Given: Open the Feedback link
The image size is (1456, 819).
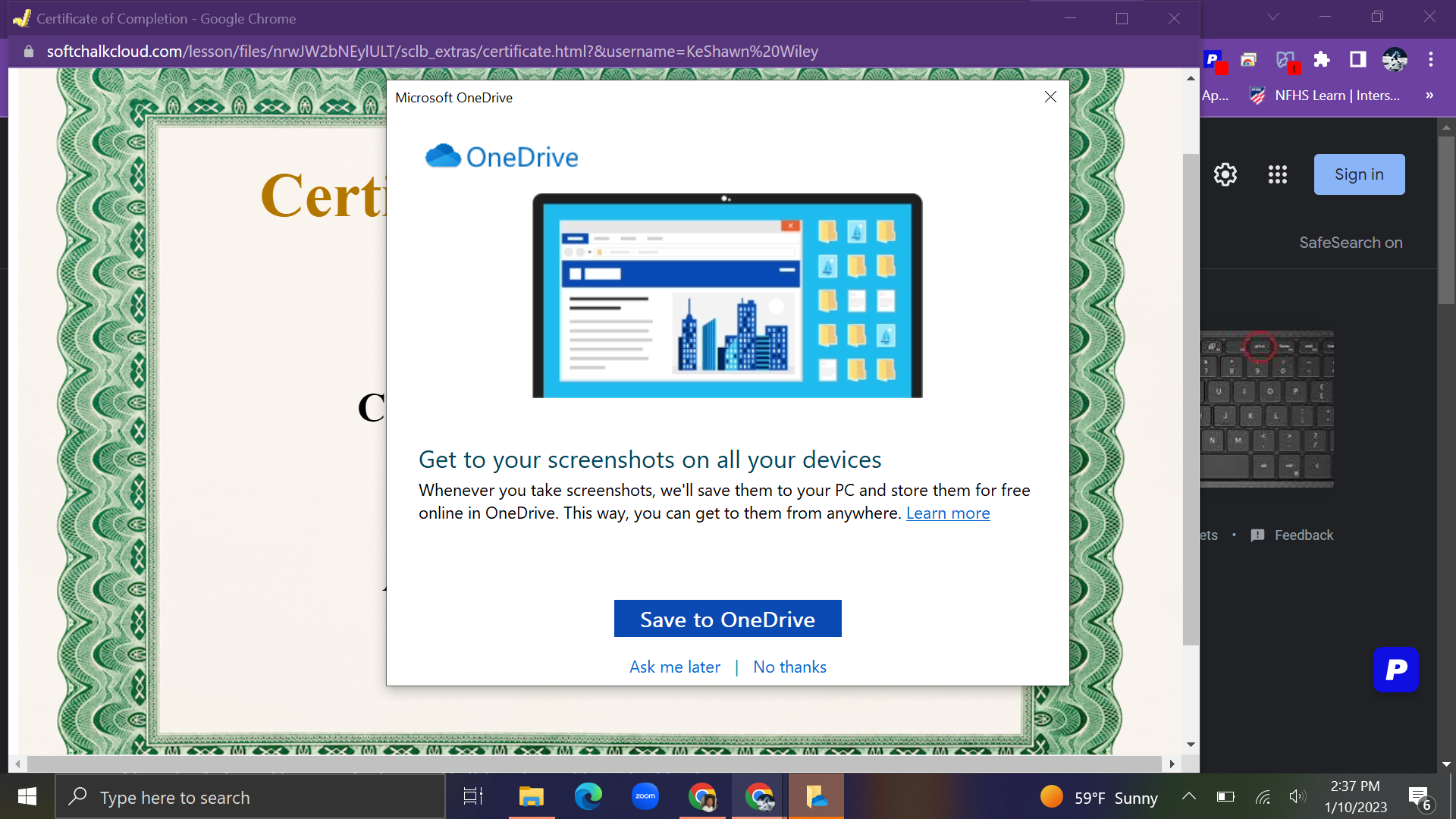Looking at the screenshot, I should pos(1292,535).
